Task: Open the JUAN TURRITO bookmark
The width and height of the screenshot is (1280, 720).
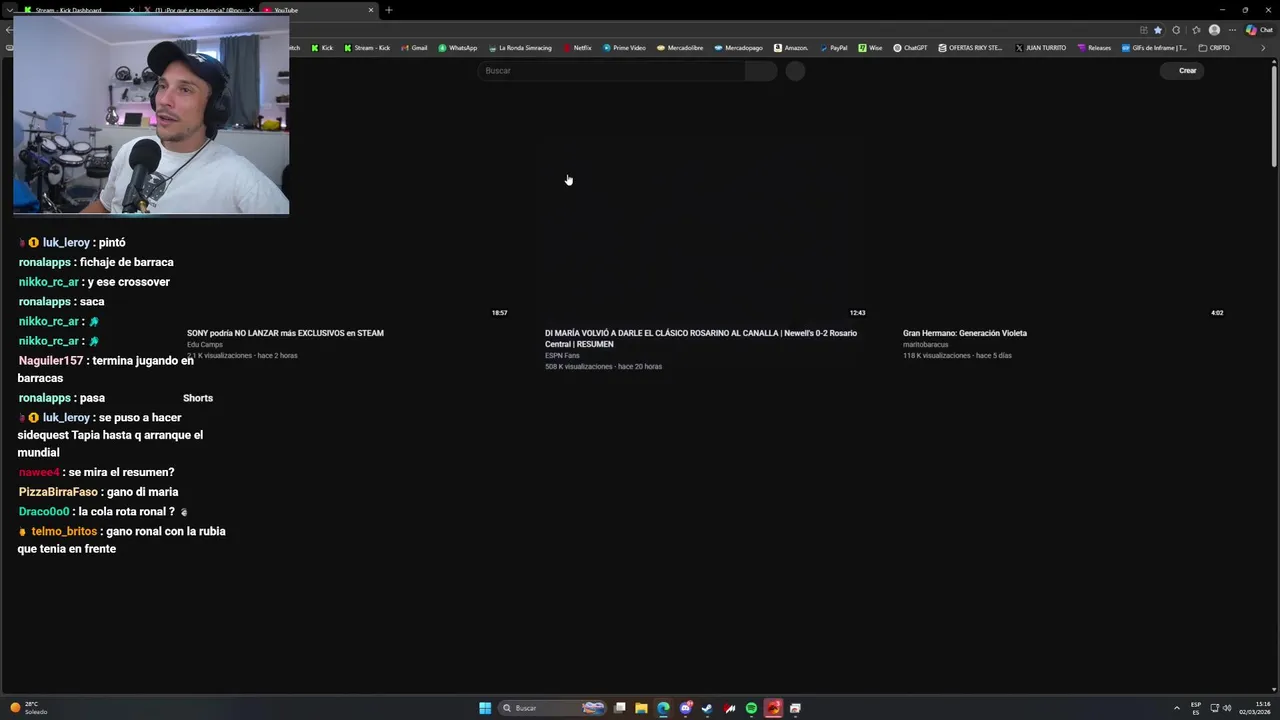Action: pyautogui.click(x=1041, y=48)
